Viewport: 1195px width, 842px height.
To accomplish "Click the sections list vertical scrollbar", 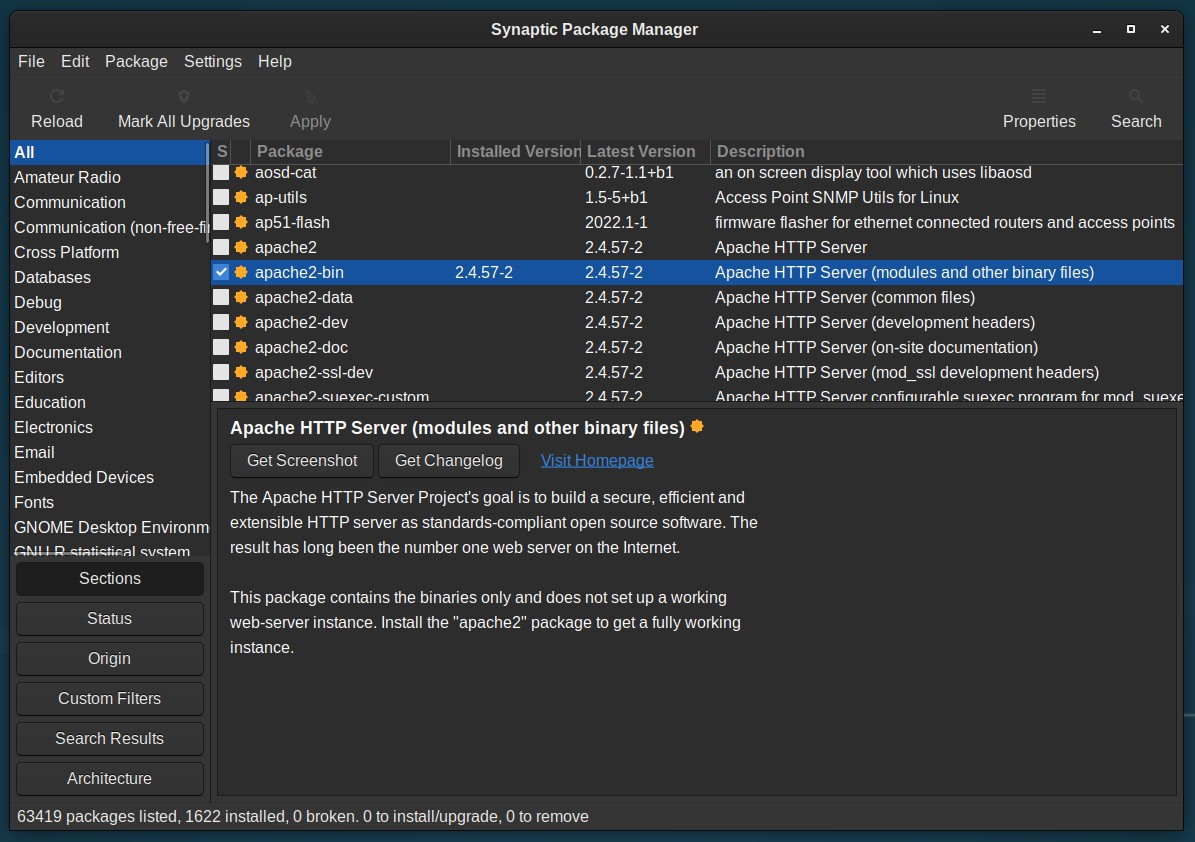I will 207,194.
